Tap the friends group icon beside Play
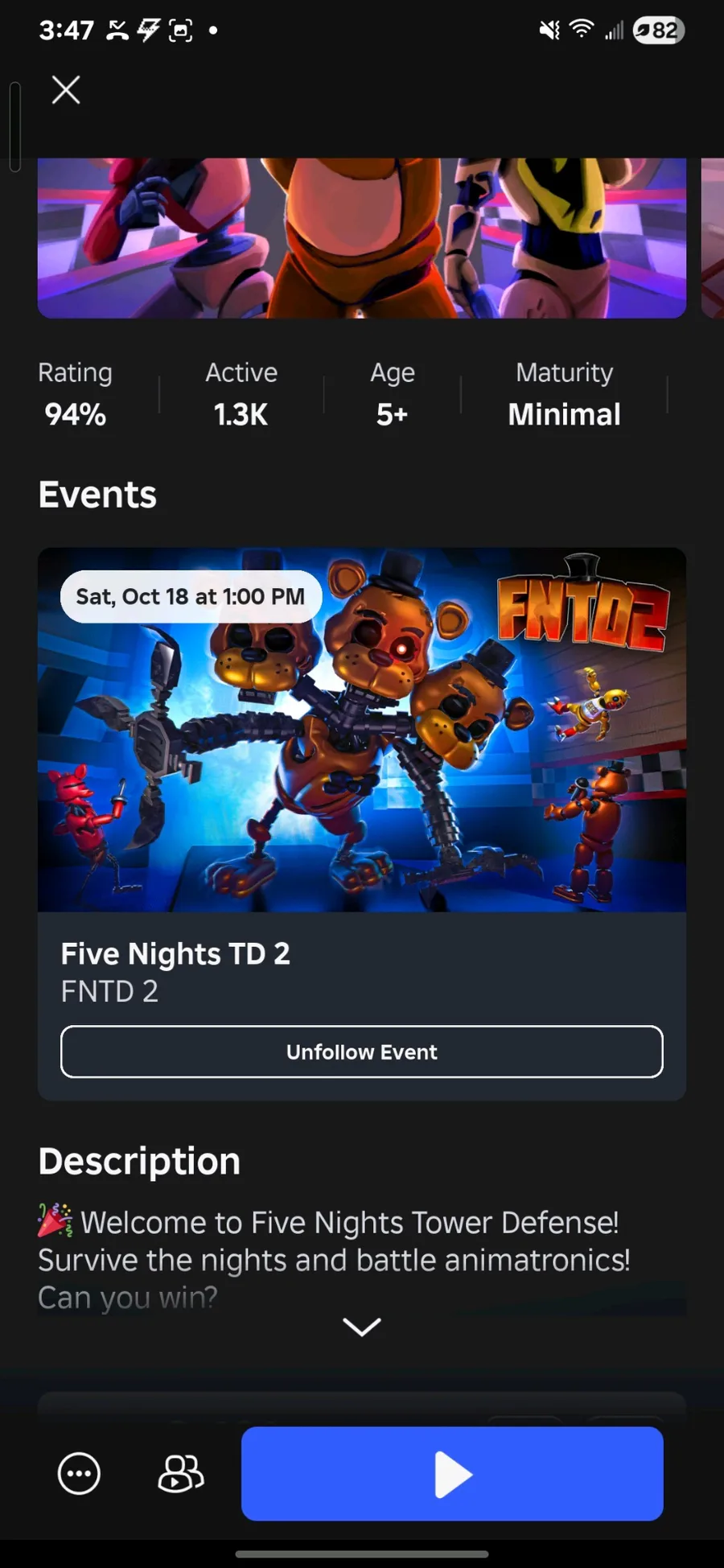The image size is (724, 1568). 181,1474
